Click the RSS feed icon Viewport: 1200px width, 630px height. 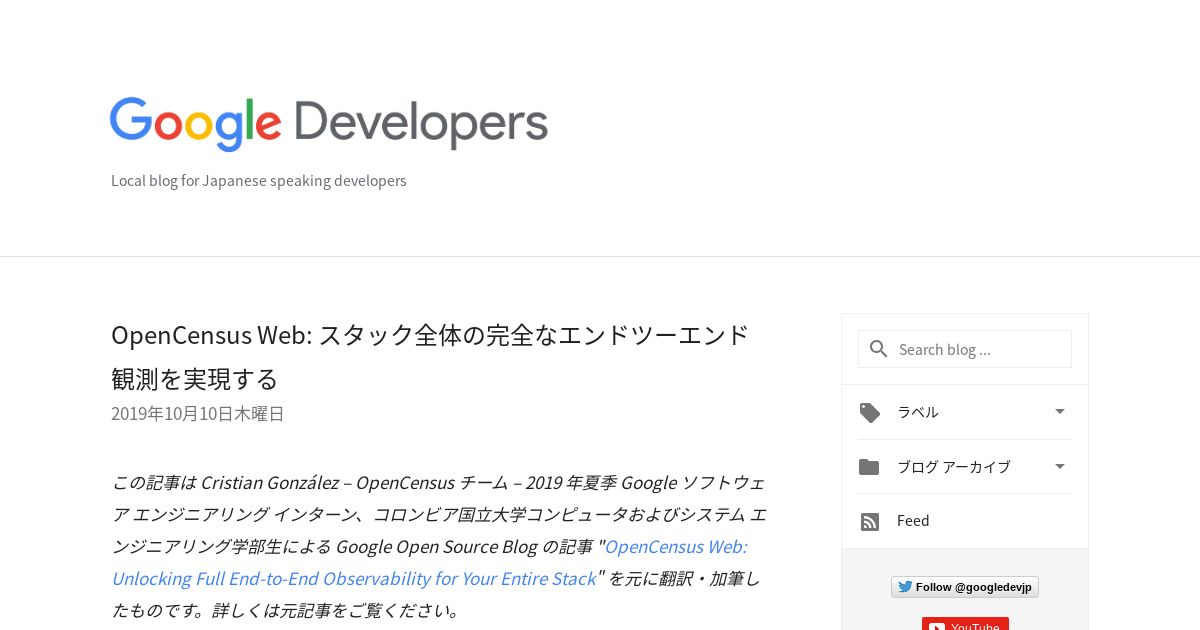870,521
